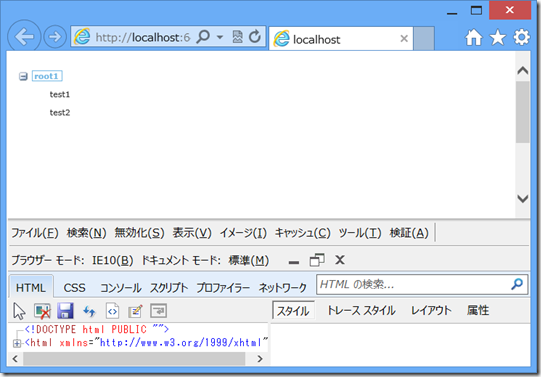Open the スタイル pane tab

coord(293,311)
